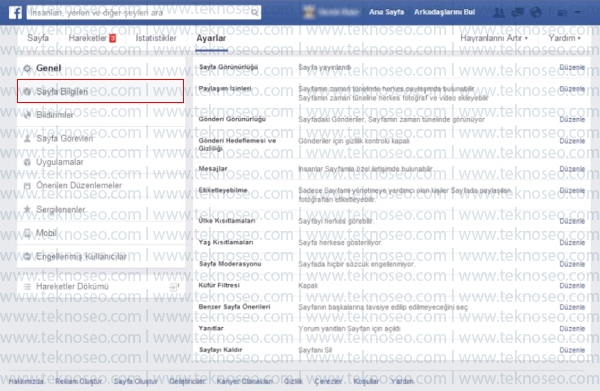The image size is (600, 391).
Task: Expand the Yardım dropdown
Action: tap(564, 38)
